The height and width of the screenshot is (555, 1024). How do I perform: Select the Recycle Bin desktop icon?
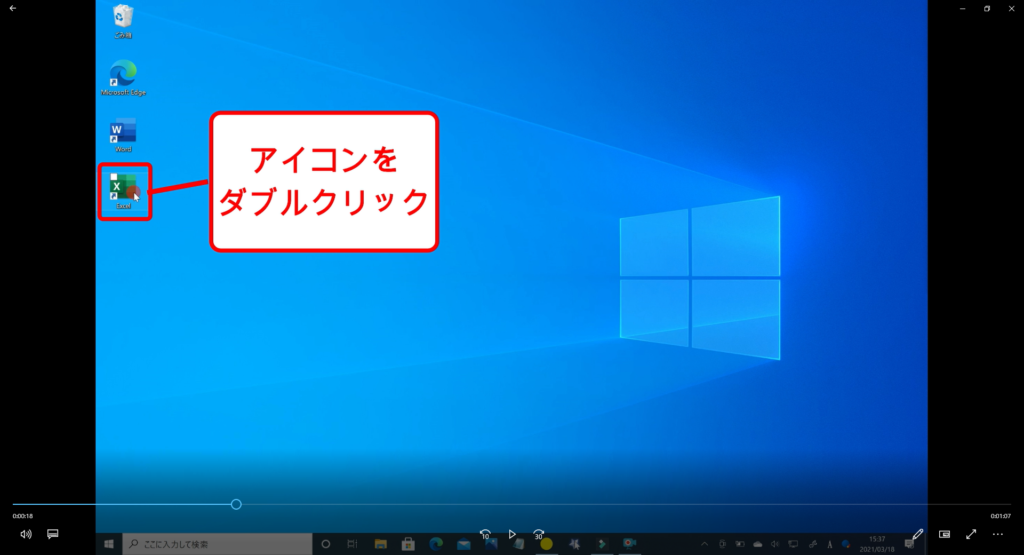[124, 16]
